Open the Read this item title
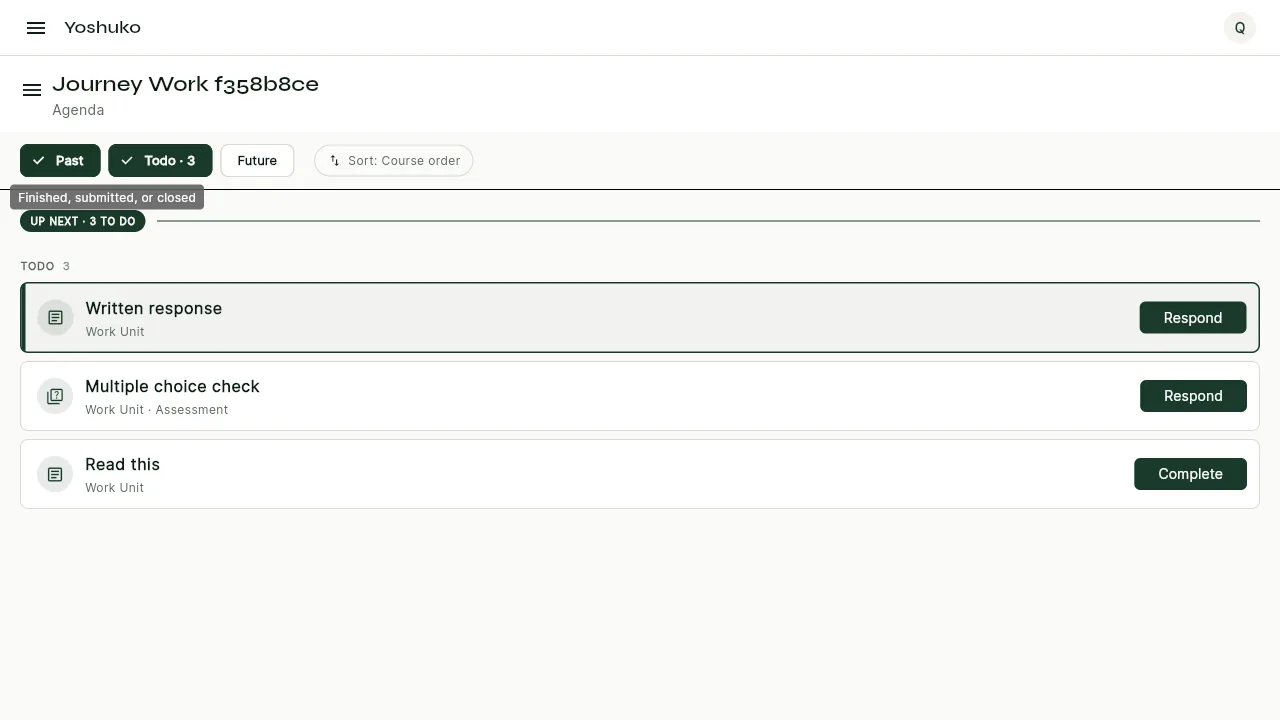Image resolution: width=1280 pixels, height=720 pixels. tap(123, 465)
